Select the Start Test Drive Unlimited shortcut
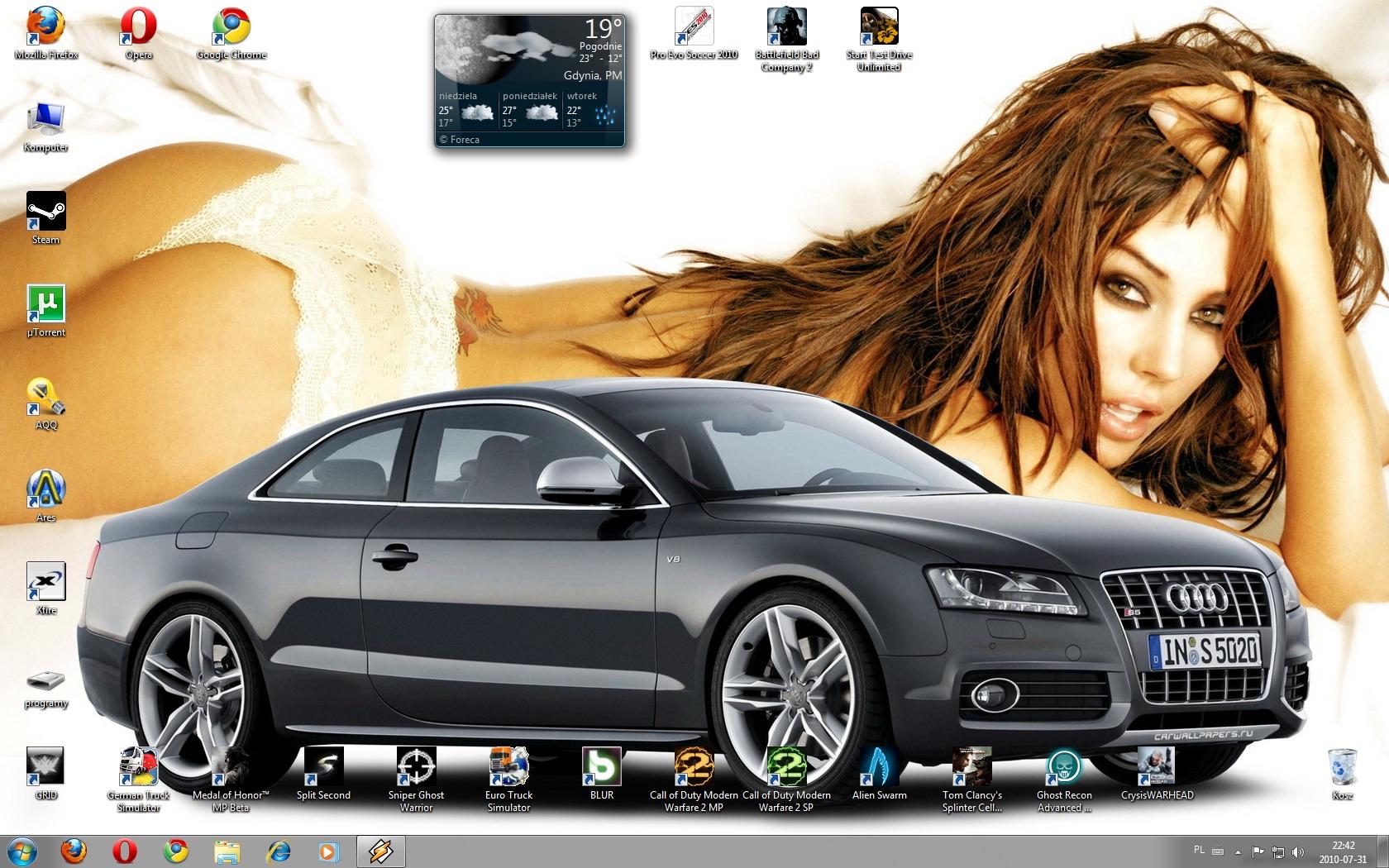The height and width of the screenshot is (868, 1389). pyautogui.click(x=879, y=40)
